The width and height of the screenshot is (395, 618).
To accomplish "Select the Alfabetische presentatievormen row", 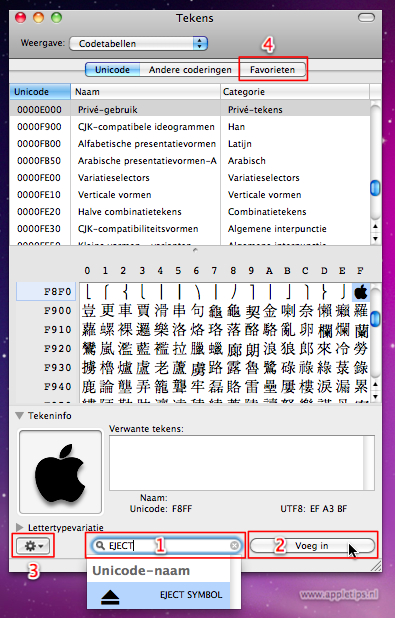I will coord(189,143).
